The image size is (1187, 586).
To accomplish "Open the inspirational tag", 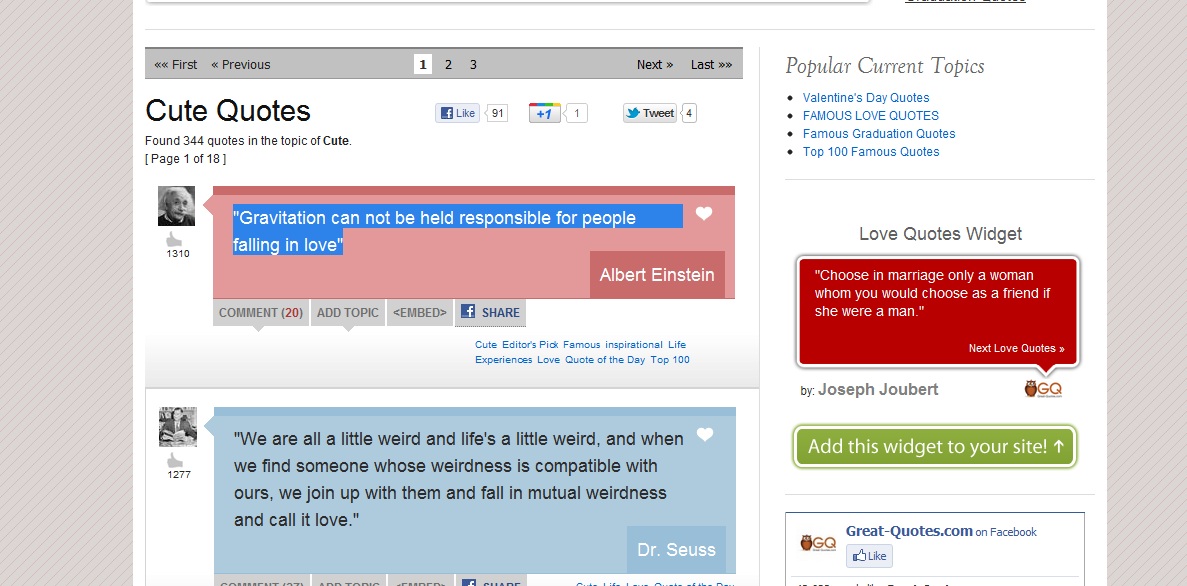I will (x=634, y=344).
